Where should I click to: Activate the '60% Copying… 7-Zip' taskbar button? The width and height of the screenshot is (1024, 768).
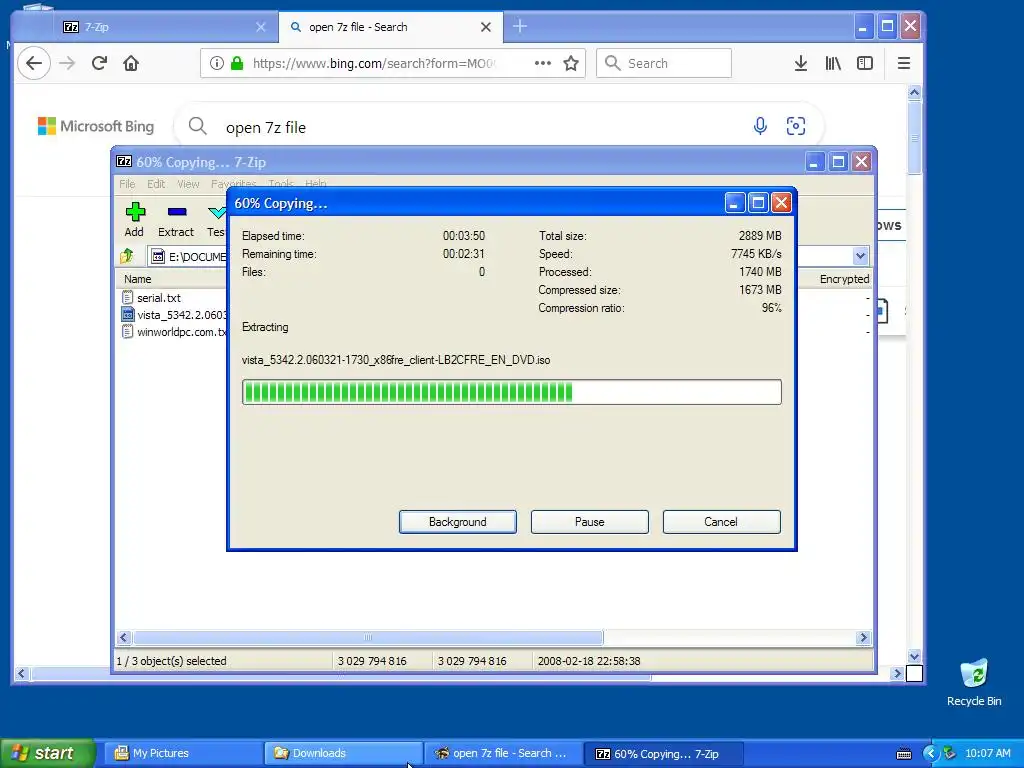[662, 753]
